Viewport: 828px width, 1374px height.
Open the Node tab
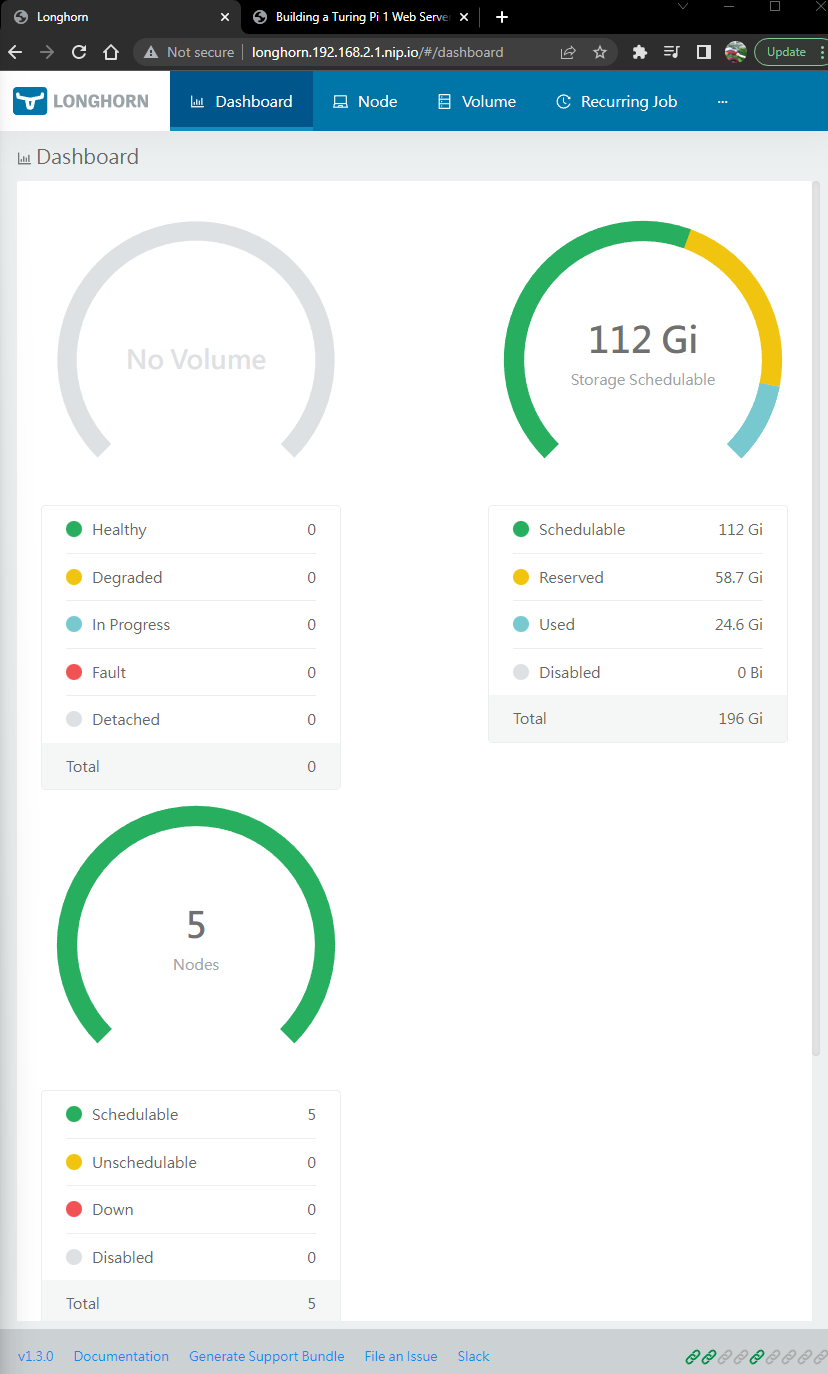[x=365, y=102]
